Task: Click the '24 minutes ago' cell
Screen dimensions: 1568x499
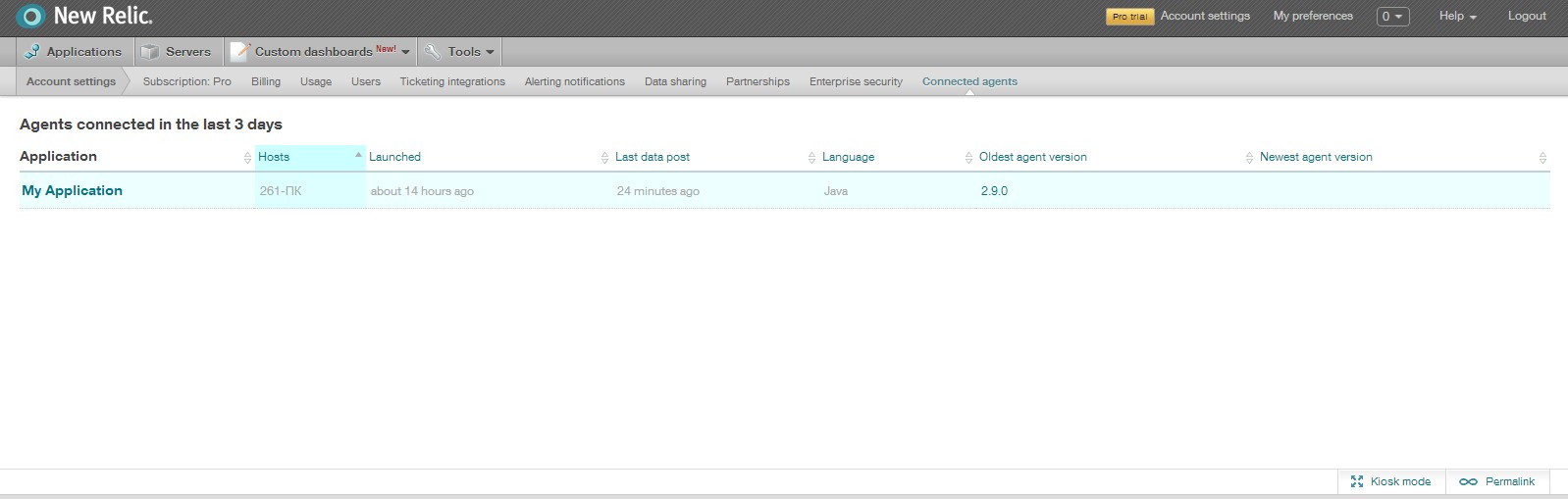Action: [x=657, y=191]
